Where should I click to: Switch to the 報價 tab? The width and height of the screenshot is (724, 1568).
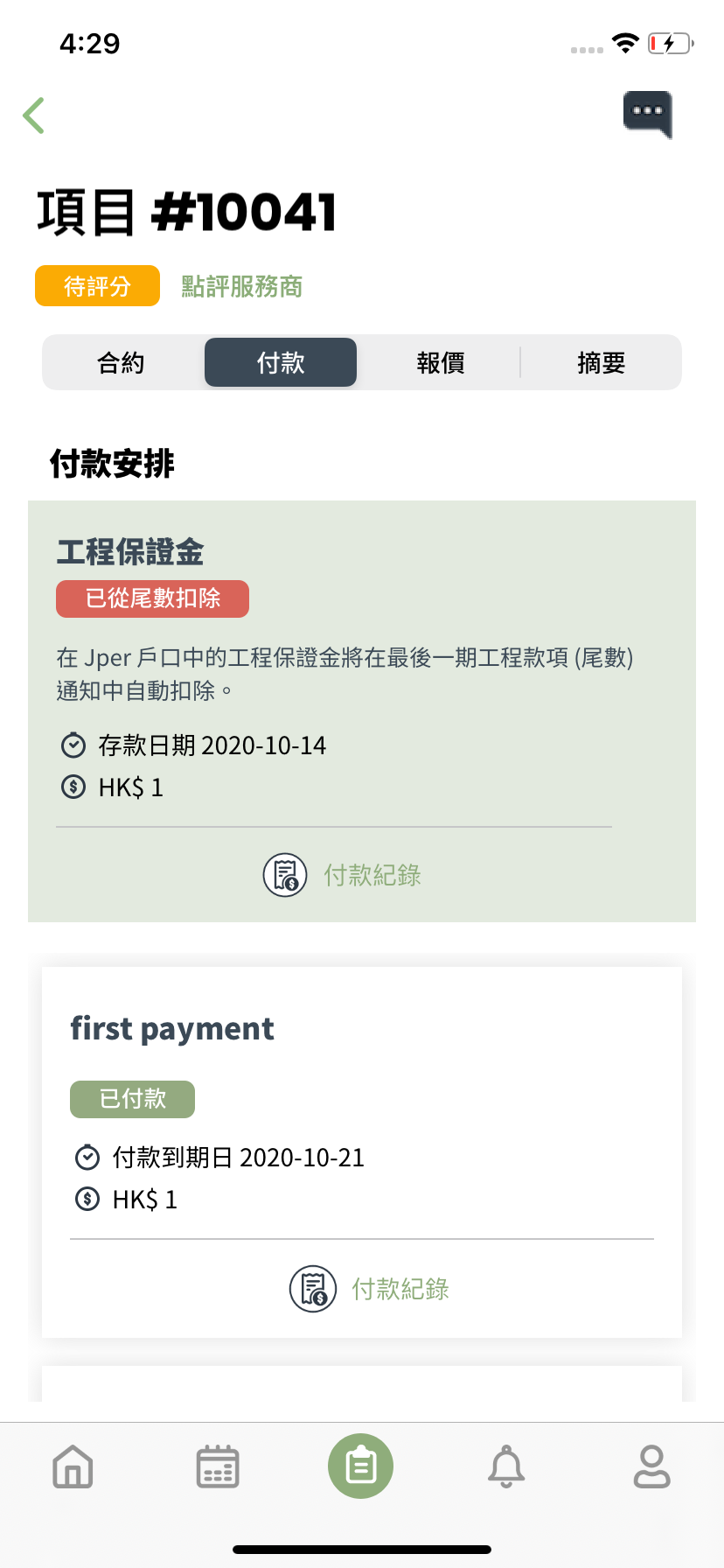point(441,362)
